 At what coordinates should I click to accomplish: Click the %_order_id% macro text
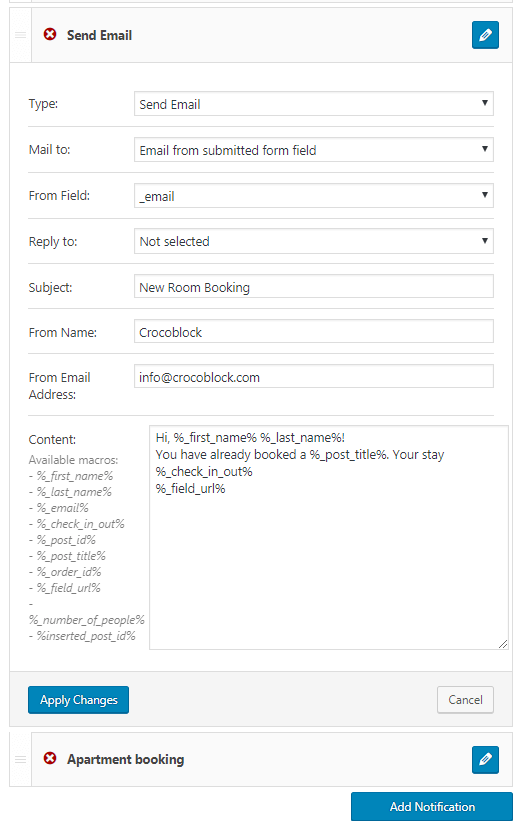click(x=69, y=572)
